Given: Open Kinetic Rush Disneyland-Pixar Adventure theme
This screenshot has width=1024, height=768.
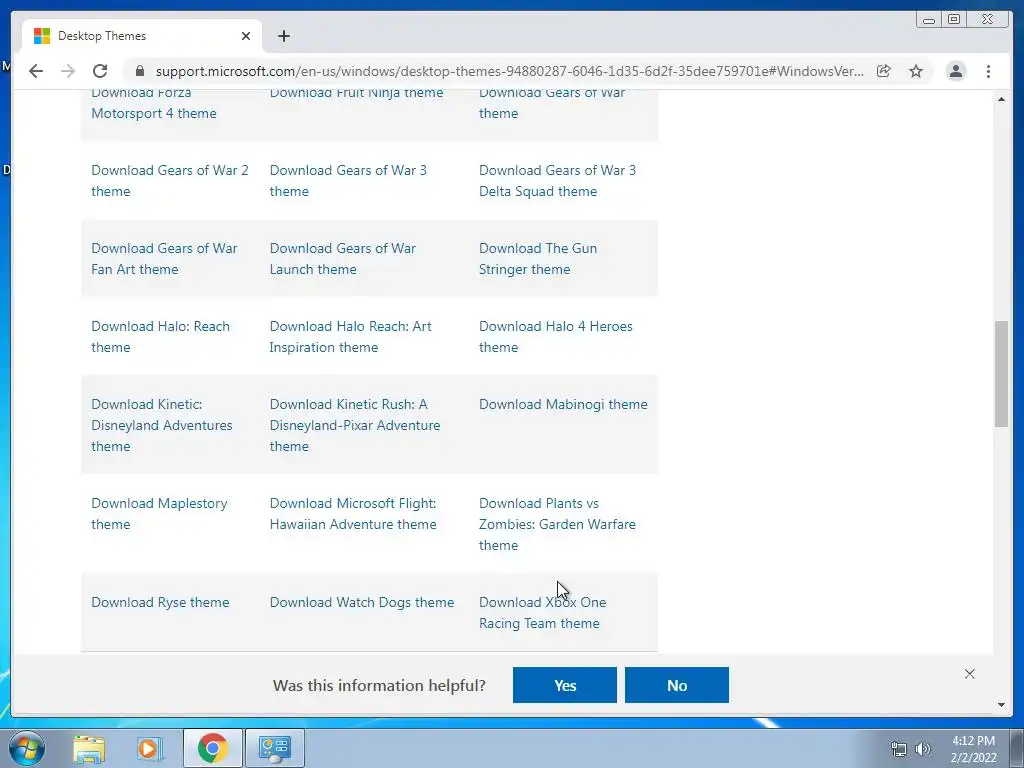Looking at the screenshot, I should pos(355,425).
